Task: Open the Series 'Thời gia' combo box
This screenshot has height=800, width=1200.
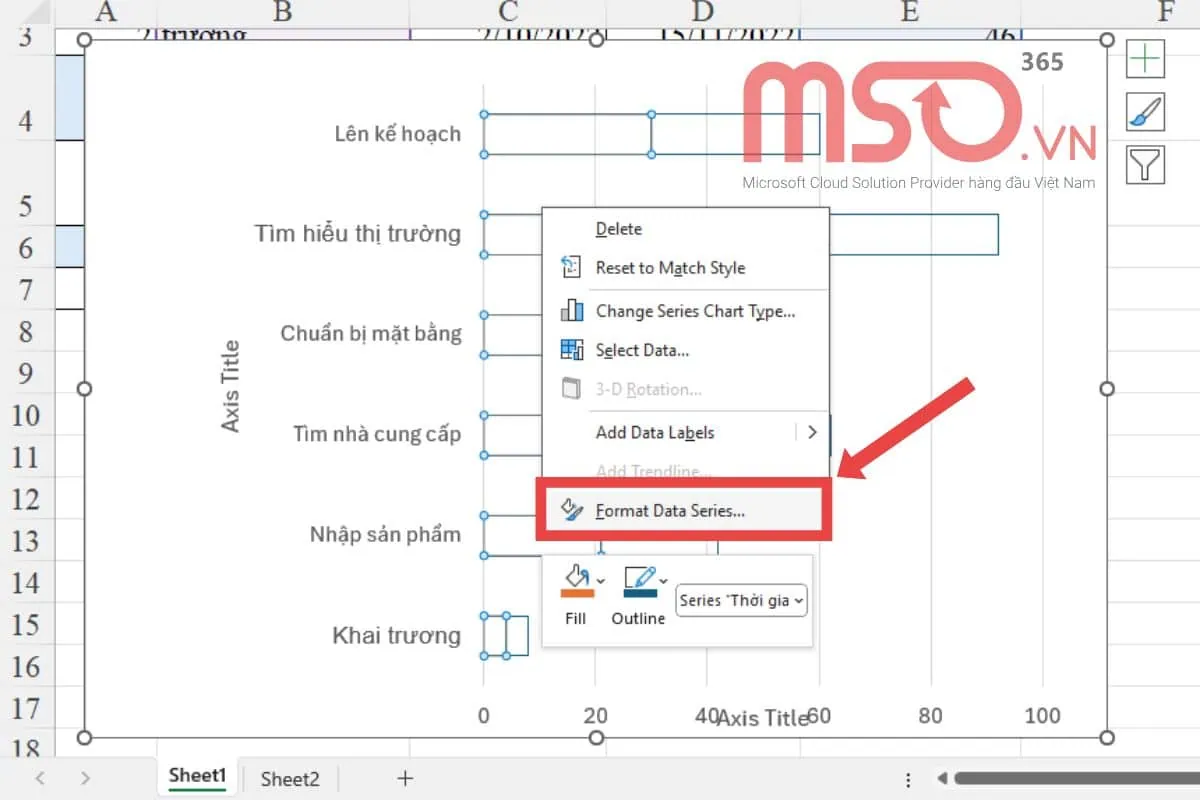Action: (x=741, y=600)
